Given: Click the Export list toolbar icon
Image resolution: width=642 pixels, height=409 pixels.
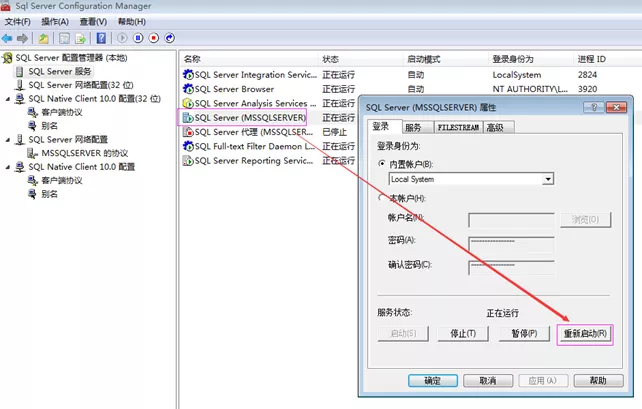Looking at the screenshot, I should [81, 38].
